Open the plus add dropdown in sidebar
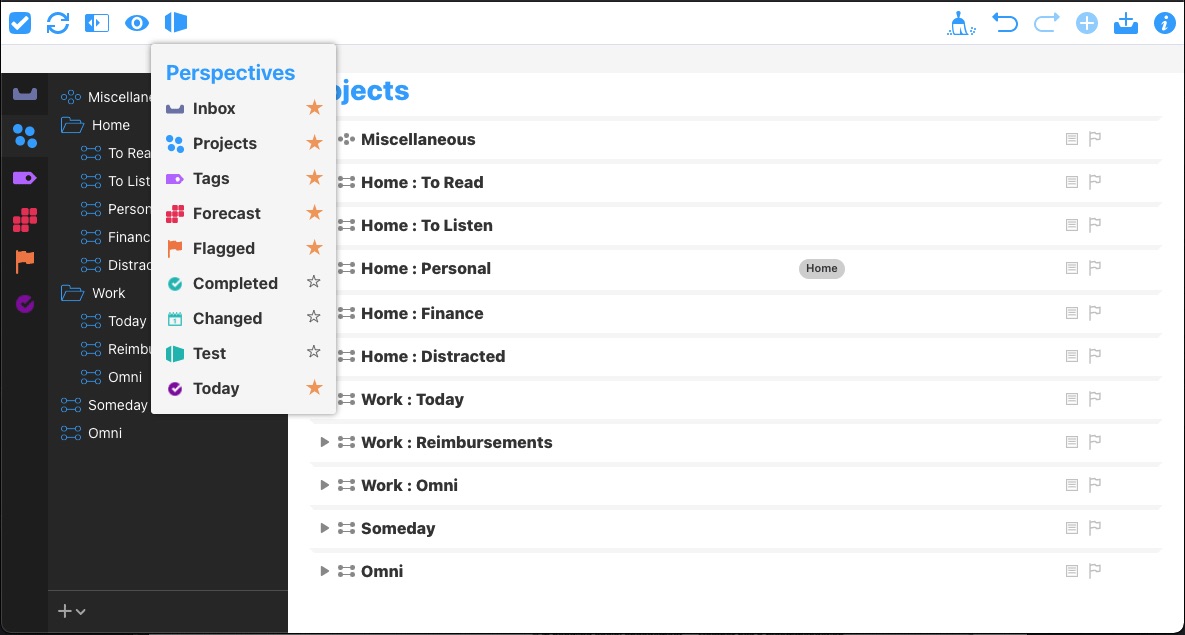Viewport: 1185px width, 635px height. (72, 611)
